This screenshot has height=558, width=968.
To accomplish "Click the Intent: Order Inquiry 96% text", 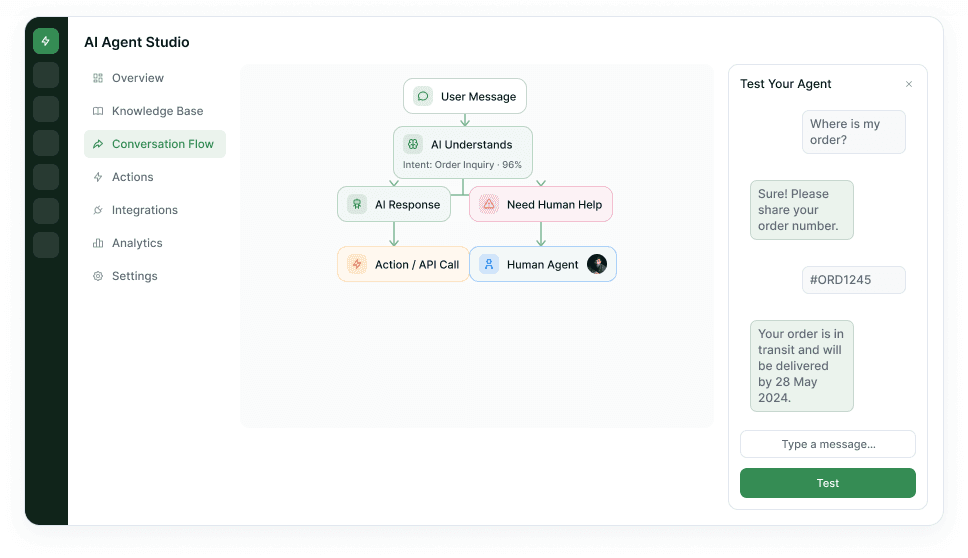I will [x=462, y=165].
